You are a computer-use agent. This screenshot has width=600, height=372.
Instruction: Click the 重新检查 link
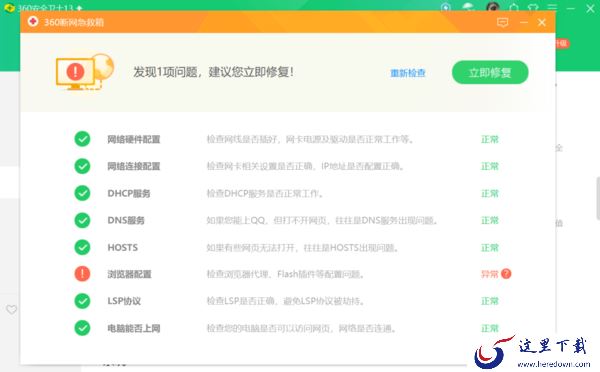click(x=408, y=73)
